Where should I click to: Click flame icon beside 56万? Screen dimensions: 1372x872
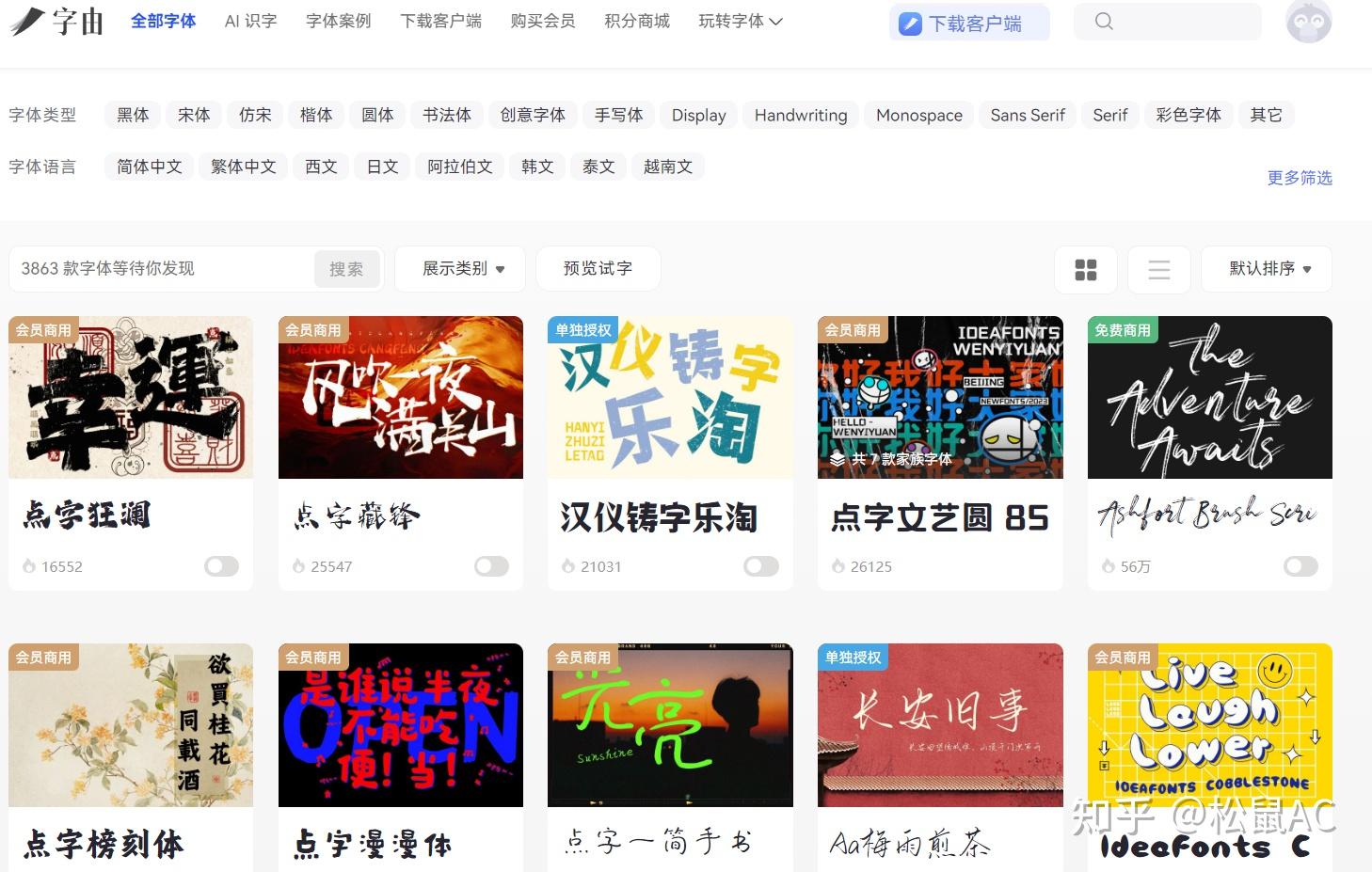[1109, 566]
